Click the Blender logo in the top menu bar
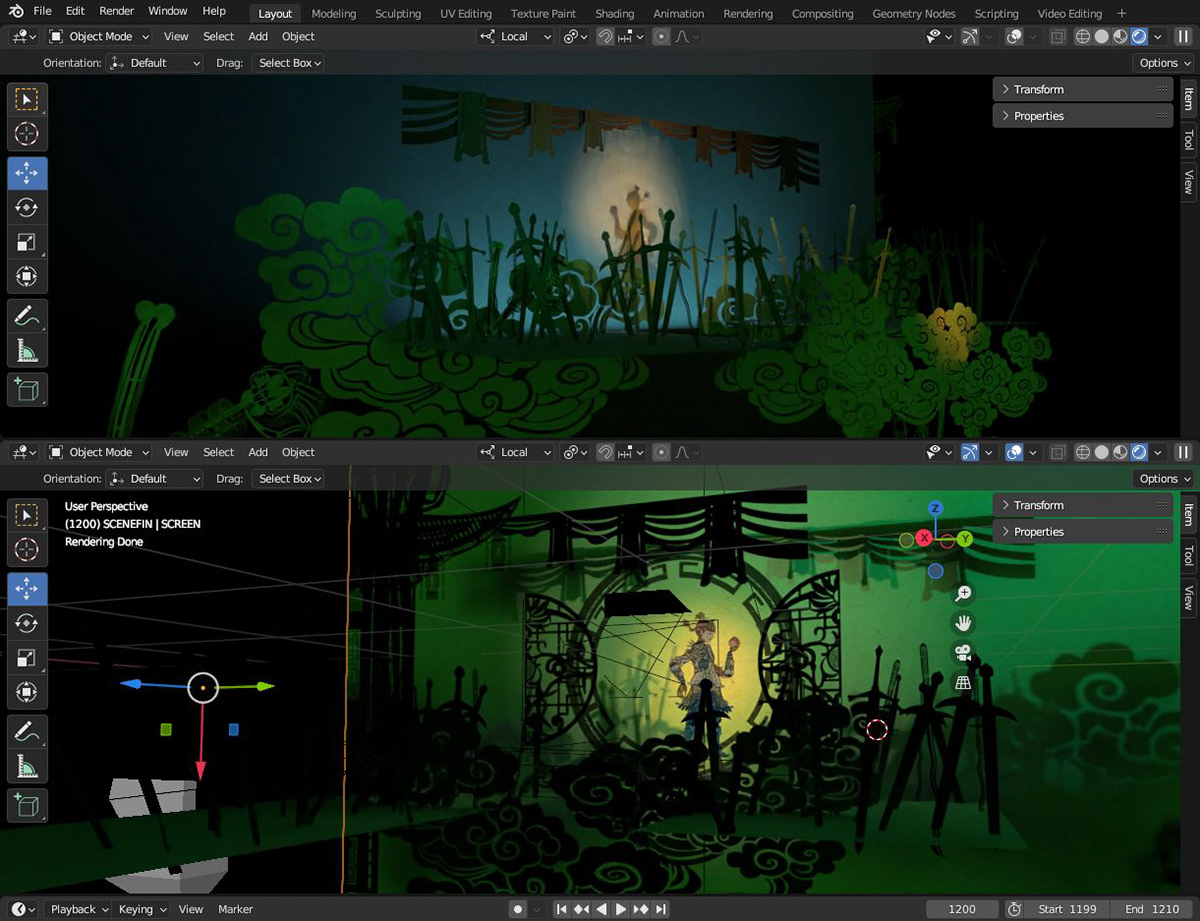 [x=16, y=11]
